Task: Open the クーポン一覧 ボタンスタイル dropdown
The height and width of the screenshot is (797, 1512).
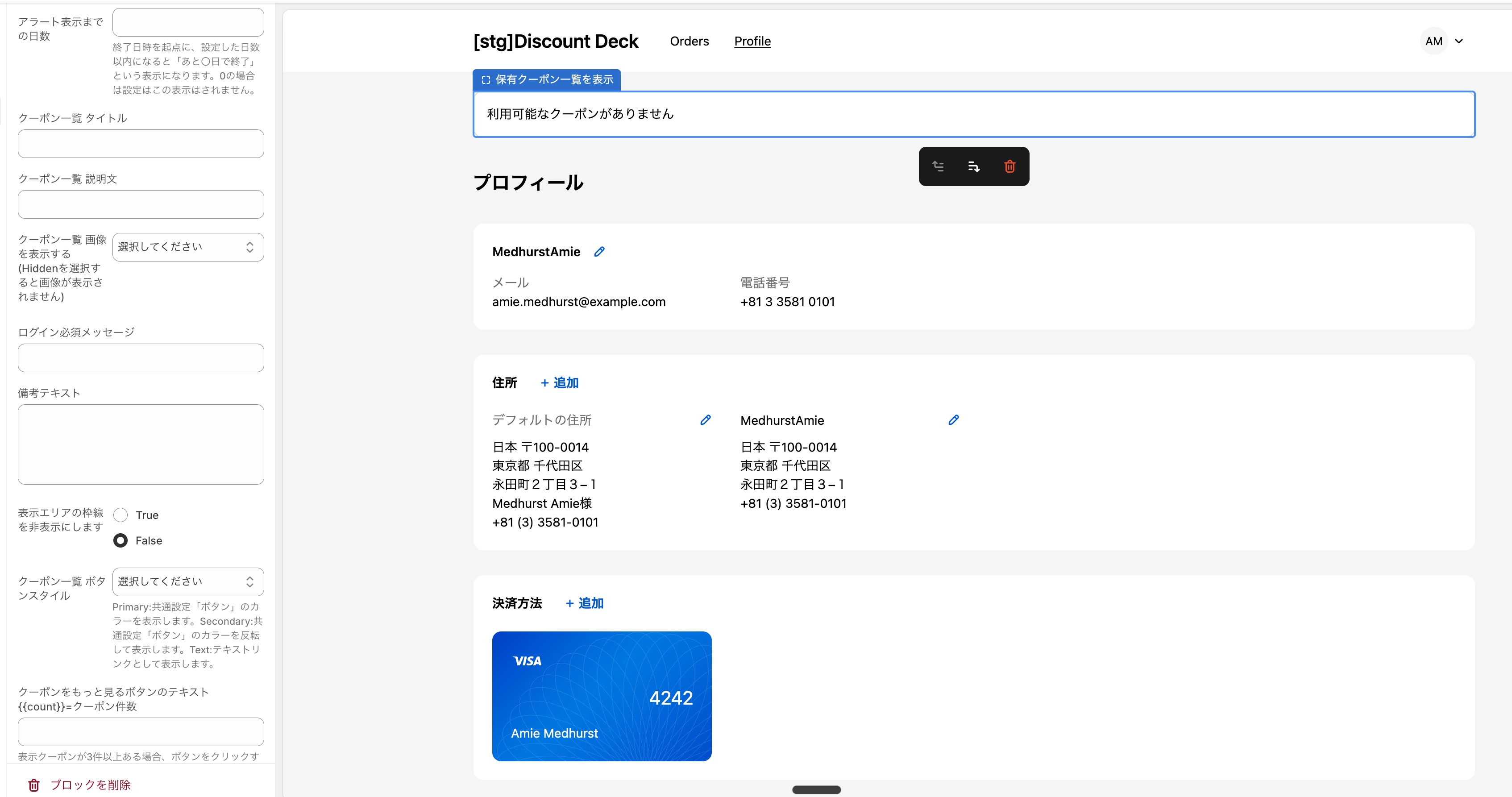Action: tap(188, 581)
